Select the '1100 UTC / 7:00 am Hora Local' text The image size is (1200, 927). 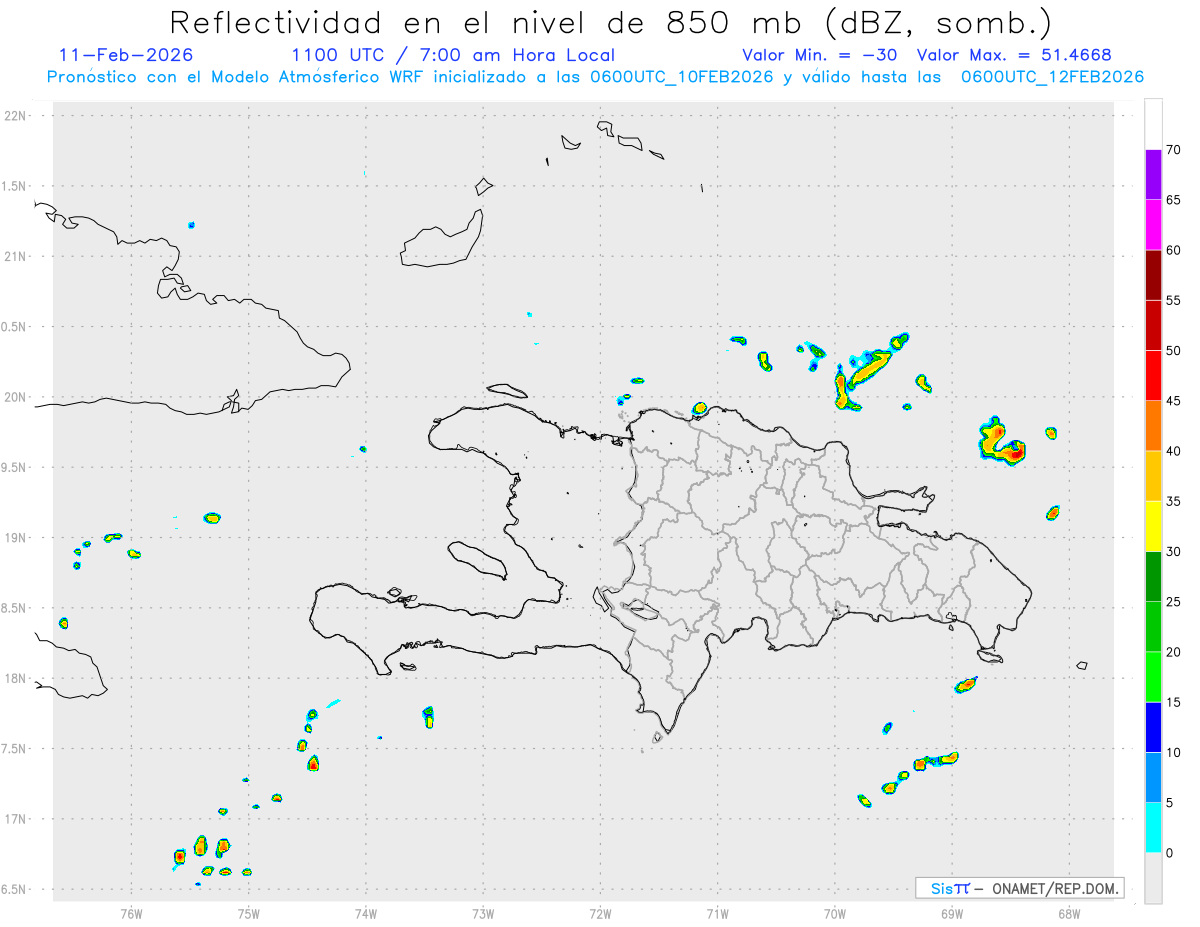(453, 55)
